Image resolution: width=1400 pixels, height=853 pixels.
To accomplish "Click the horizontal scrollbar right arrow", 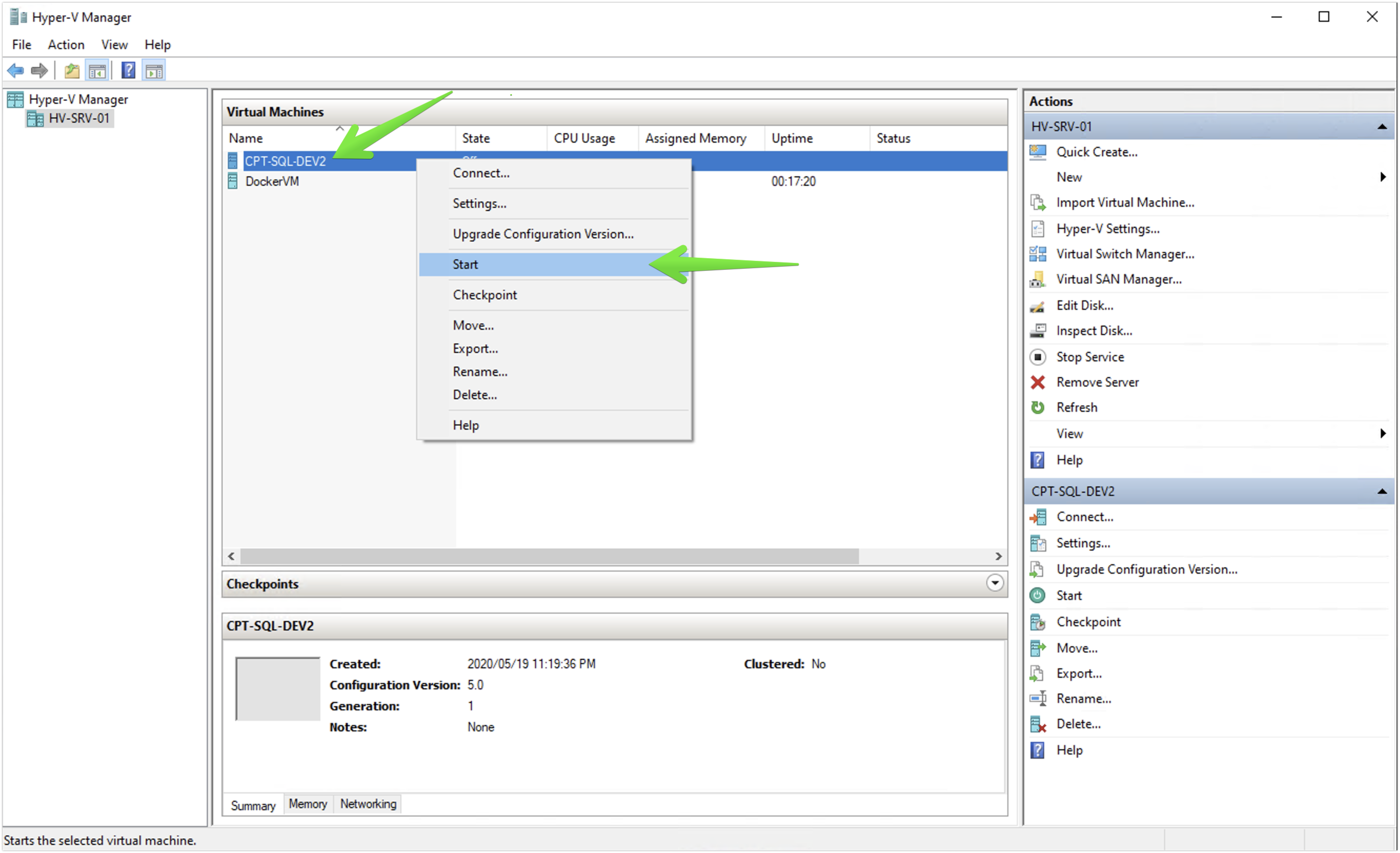I will [x=998, y=557].
